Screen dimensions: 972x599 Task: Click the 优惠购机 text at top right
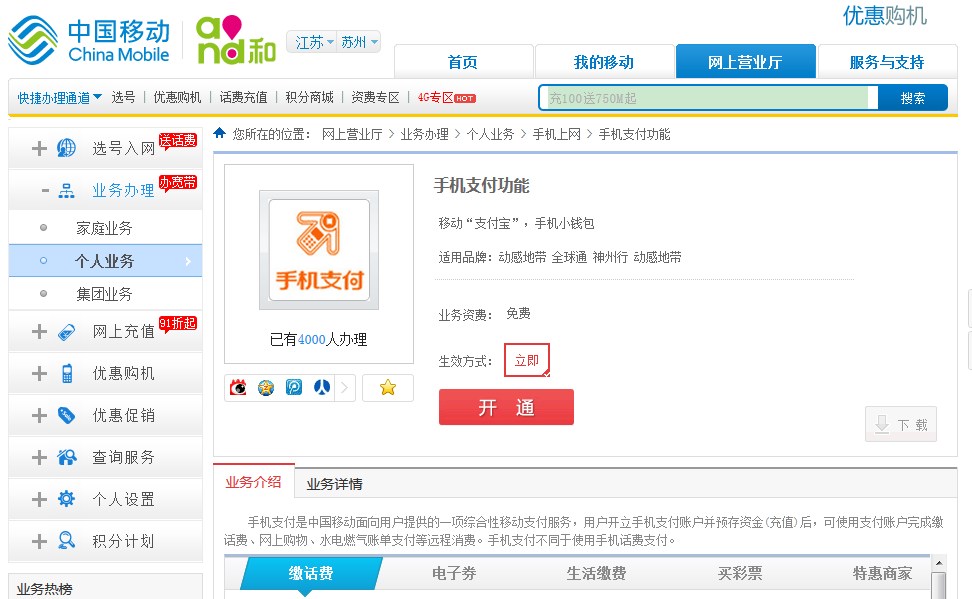pos(885,16)
